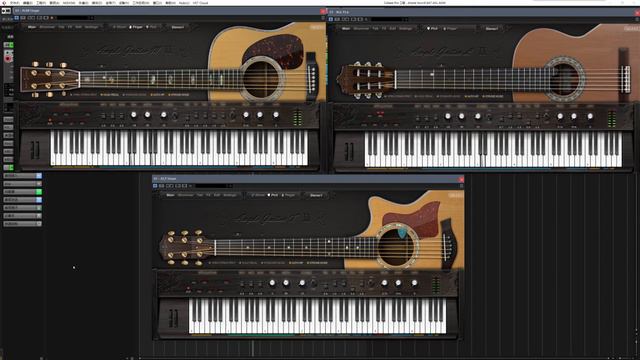Screen dimensions: 640x360
Task: Open Settings tab in the Taylor cutaway guitar window
Action: point(230,195)
